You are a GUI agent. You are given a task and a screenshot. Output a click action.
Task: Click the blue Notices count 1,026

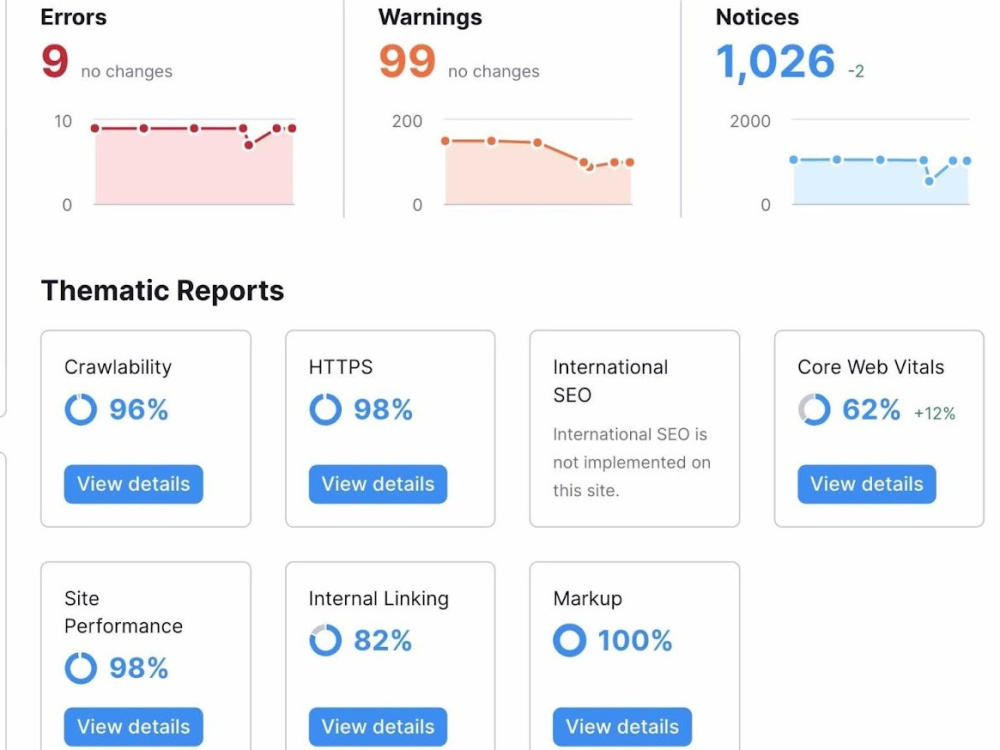click(775, 62)
